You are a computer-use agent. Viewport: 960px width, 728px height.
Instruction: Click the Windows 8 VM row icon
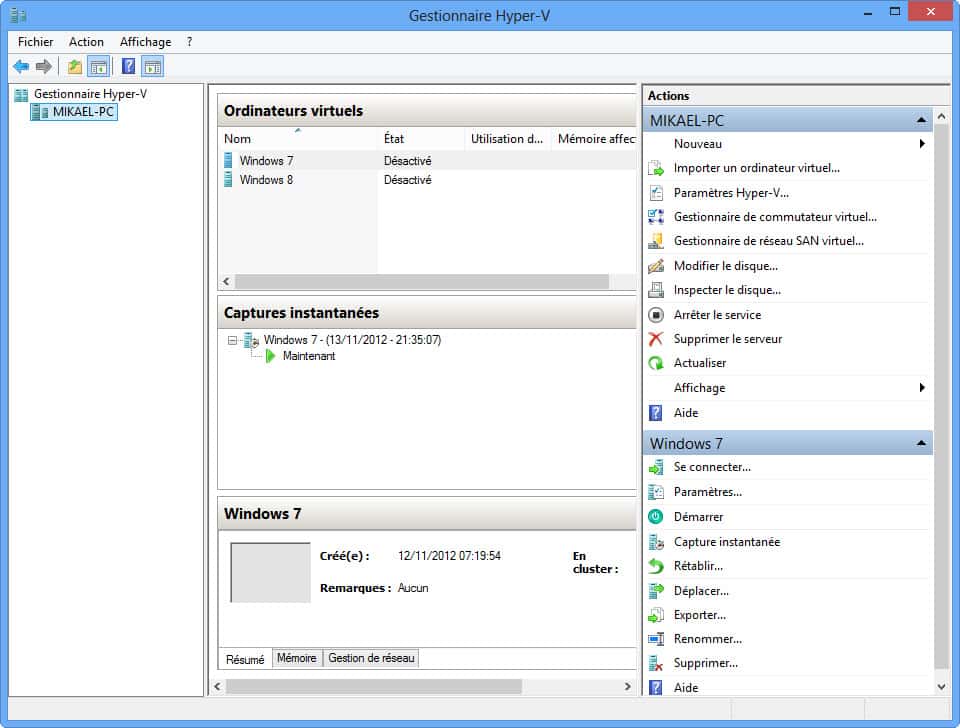point(228,179)
